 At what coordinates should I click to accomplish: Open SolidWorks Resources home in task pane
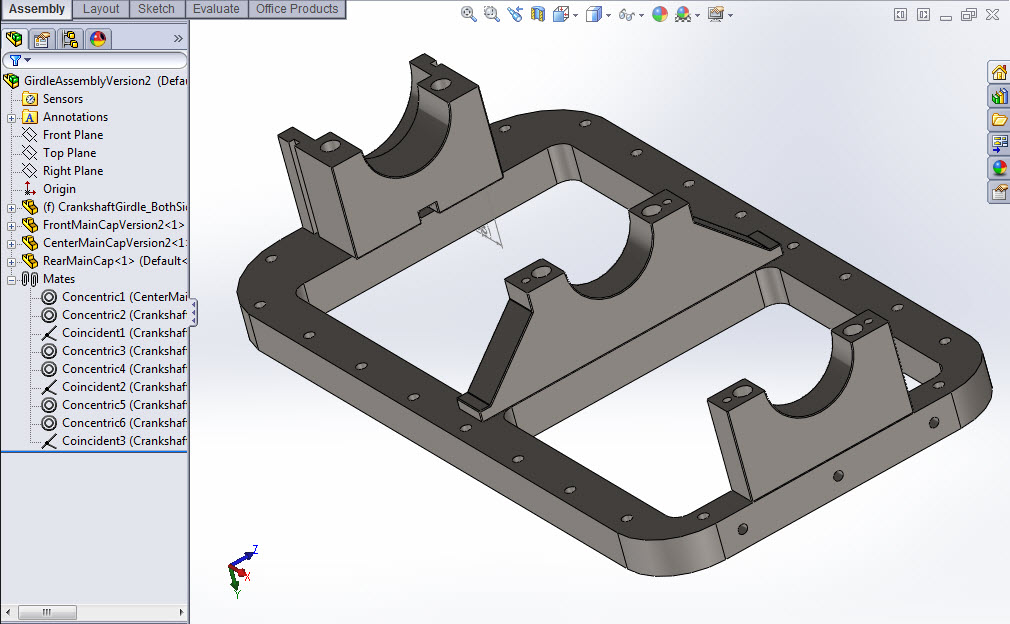(998, 72)
